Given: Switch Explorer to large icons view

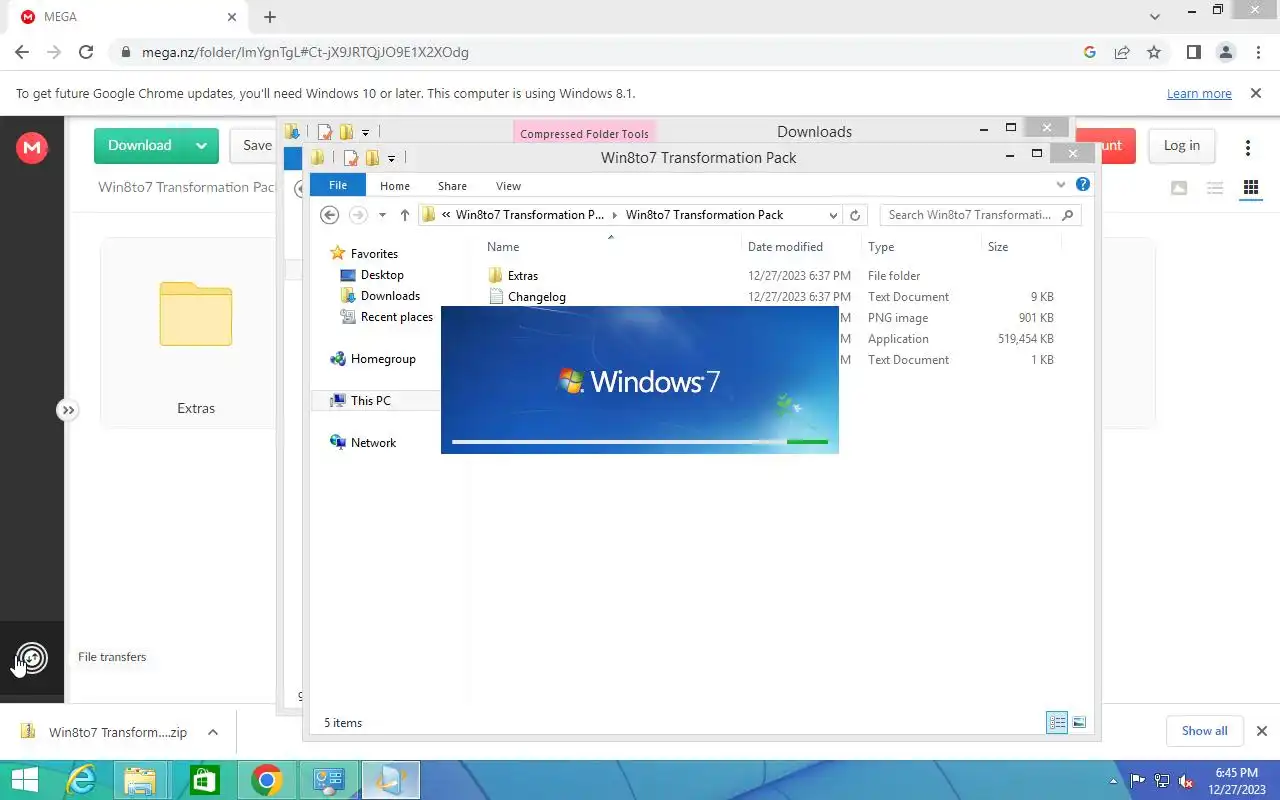Looking at the screenshot, I should click(x=1079, y=722).
